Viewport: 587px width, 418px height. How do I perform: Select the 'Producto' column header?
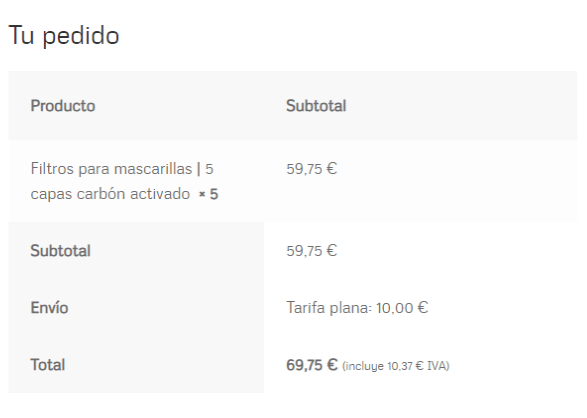point(63,106)
